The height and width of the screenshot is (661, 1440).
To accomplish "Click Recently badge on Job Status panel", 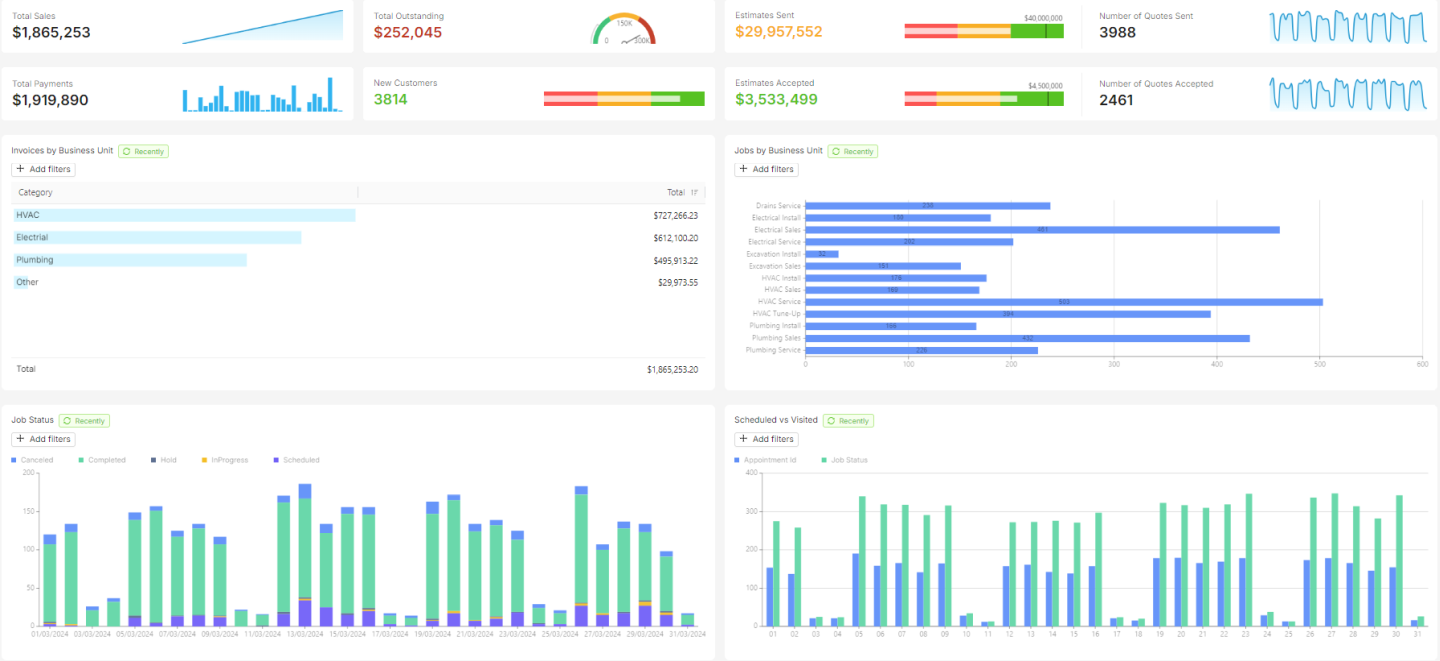I will [x=84, y=421].
